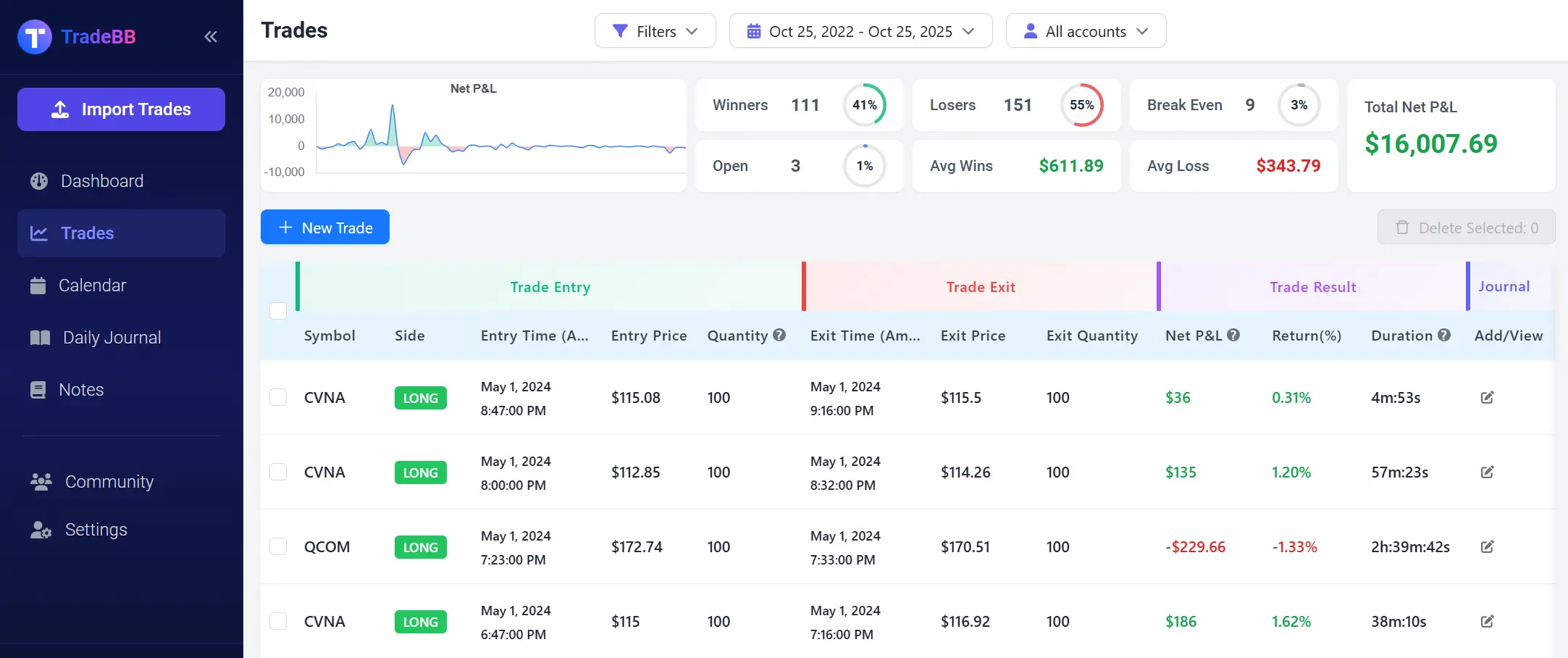Go to Dashboard in sidebar

(x=101, y=181)
